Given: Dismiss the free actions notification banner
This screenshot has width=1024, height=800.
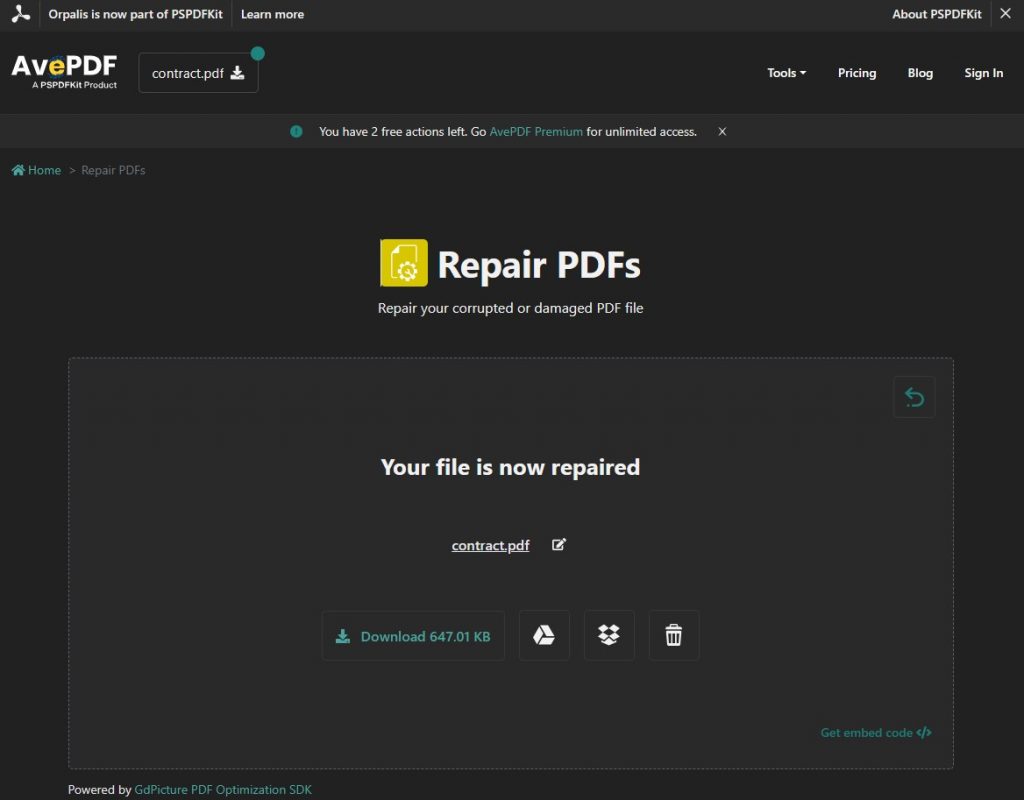Looking at the screenshot, I should tap(721, 131).
